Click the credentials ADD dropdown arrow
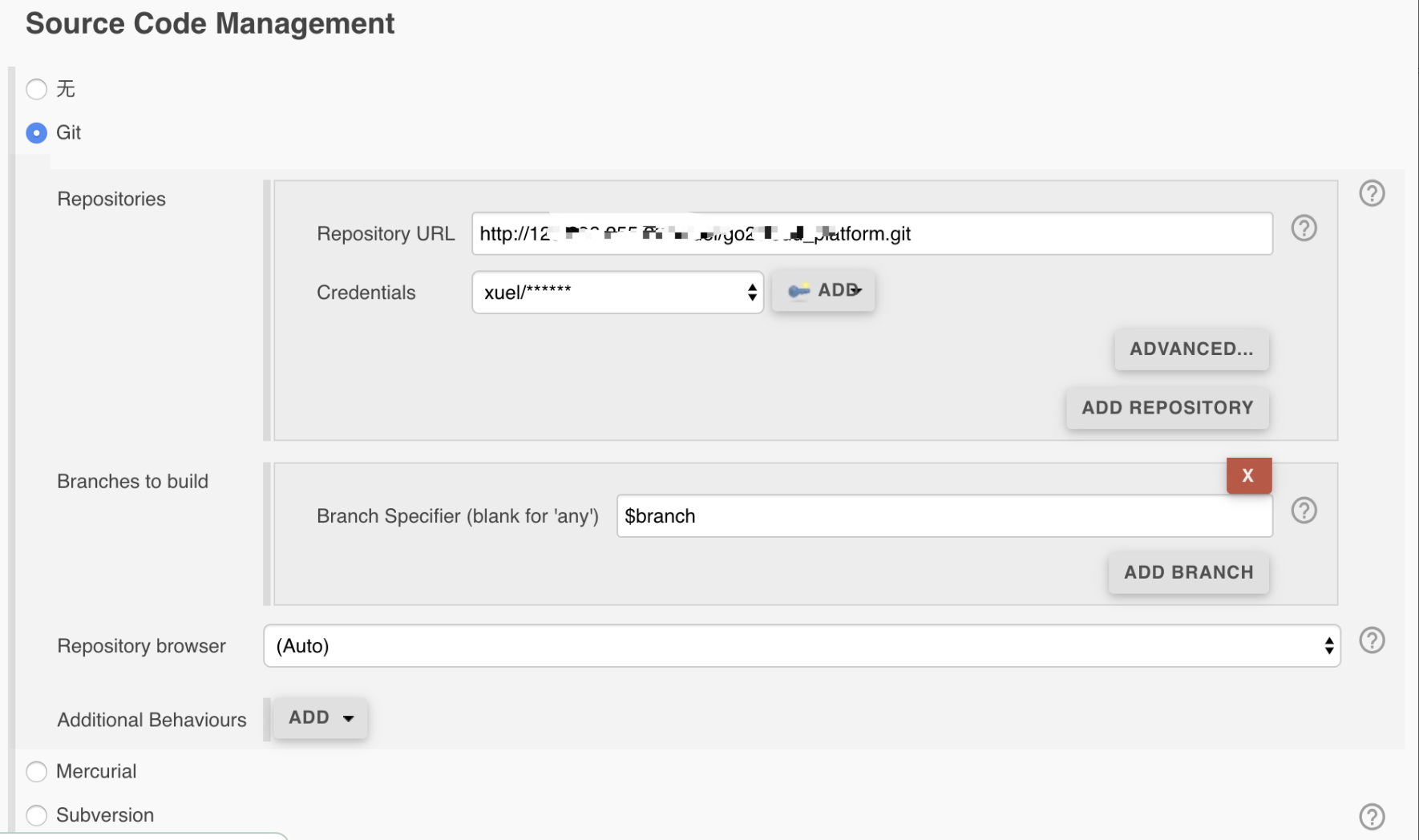Image resolution: width=1419 pixels, height=840 pixels. pyautogui.click(x=857, y=290)
